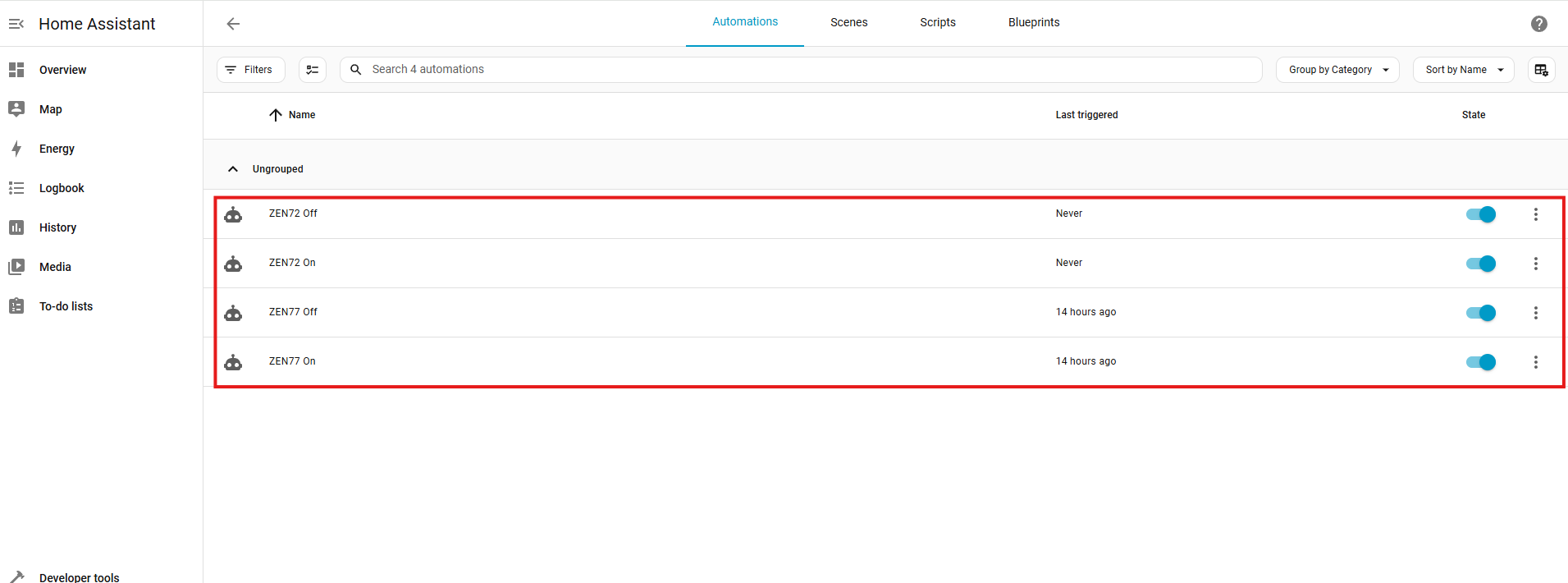This screenshot has width=1568, height=583.
Task: Switch to the Automations tab
Action: (745, 22)
